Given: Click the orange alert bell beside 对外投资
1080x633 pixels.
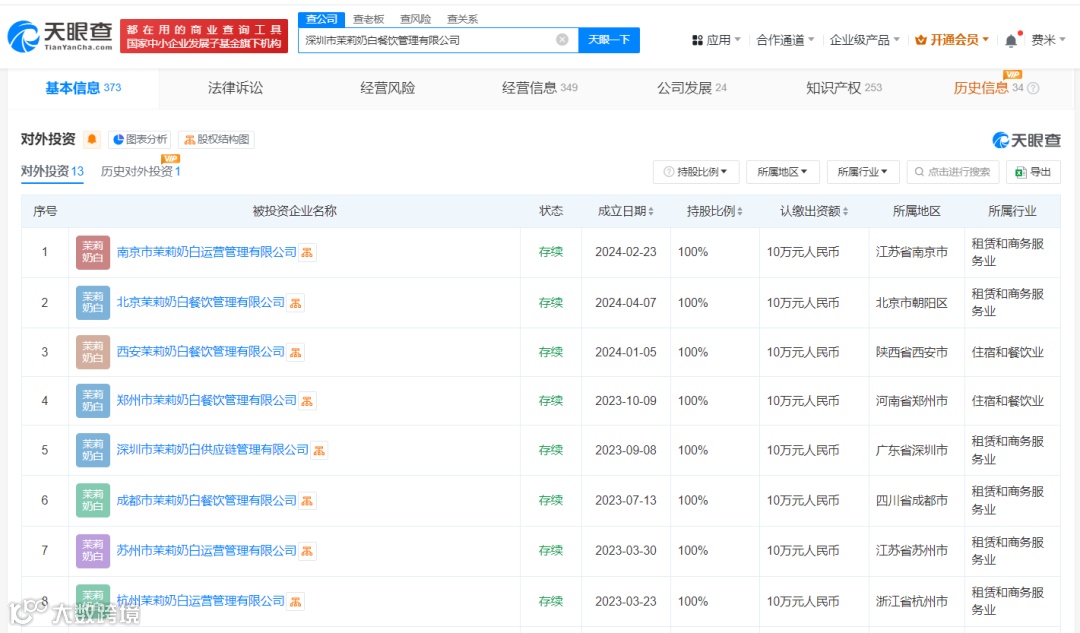Looking at the screenshot, I should tap(92, 139).
